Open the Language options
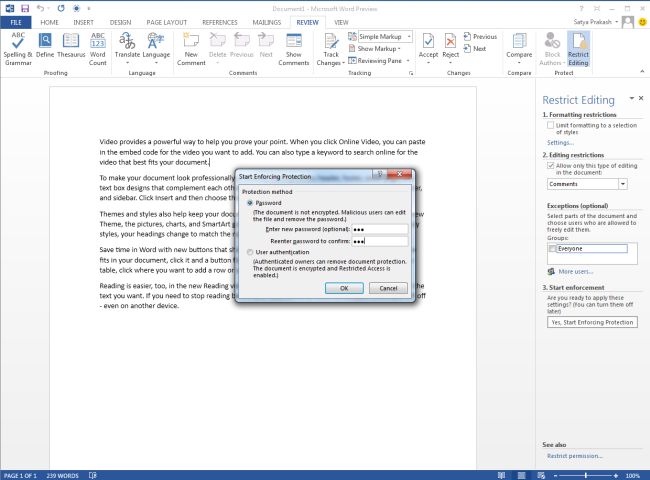 pos(156,49)
